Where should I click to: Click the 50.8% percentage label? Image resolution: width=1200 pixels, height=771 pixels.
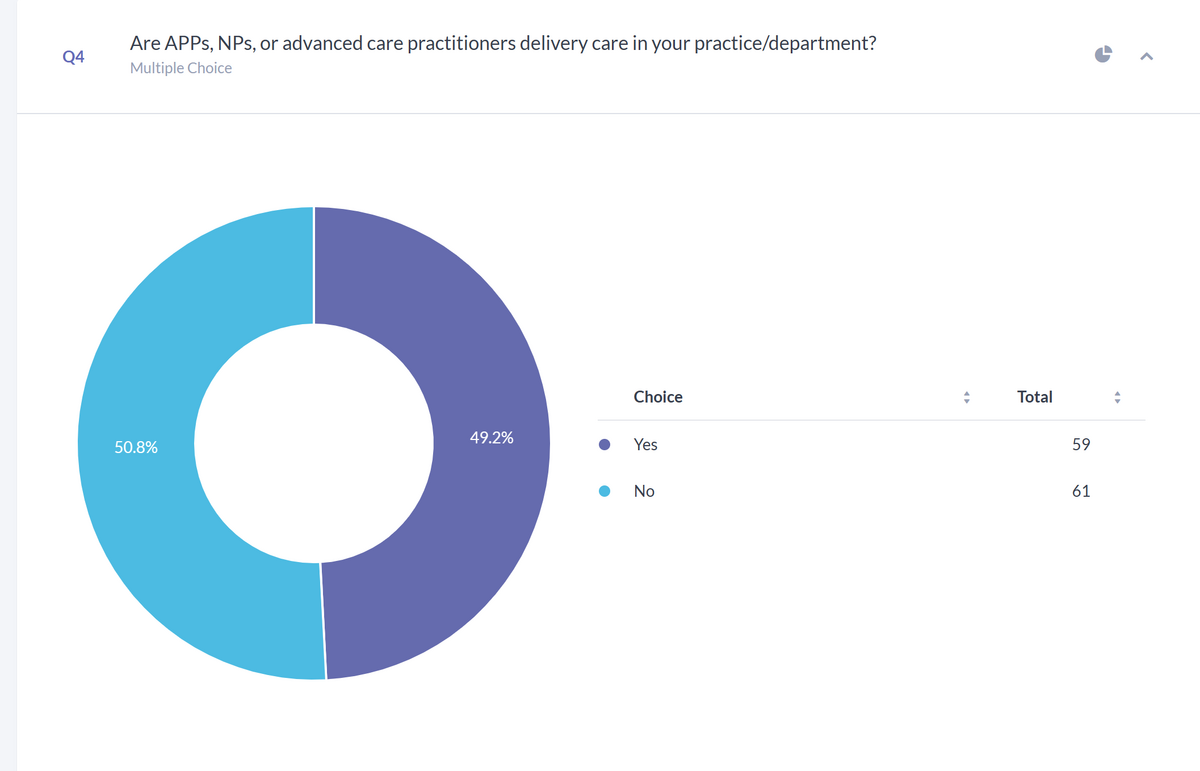pos(136,448)
